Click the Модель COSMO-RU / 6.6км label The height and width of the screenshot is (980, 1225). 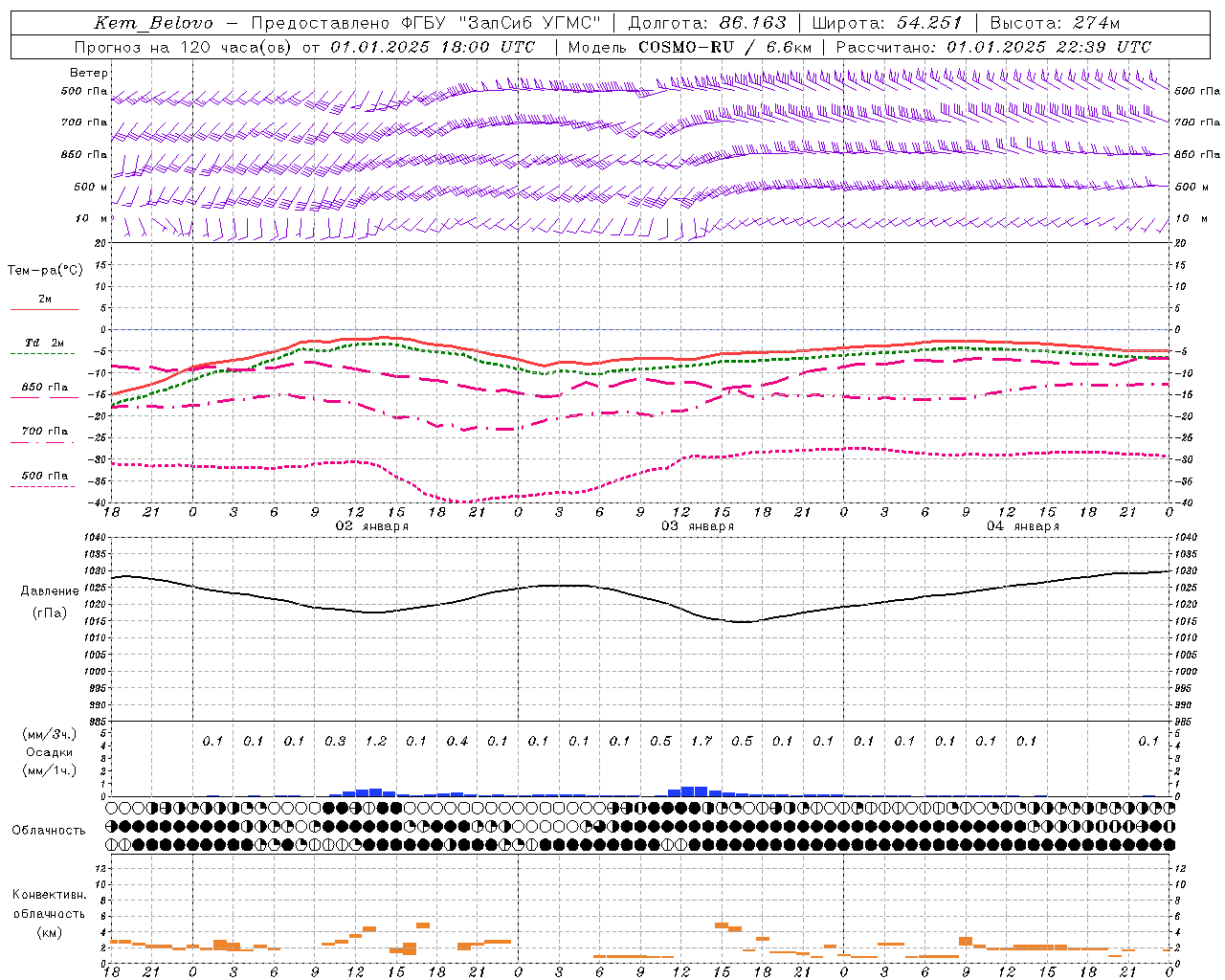pos(690,47)
